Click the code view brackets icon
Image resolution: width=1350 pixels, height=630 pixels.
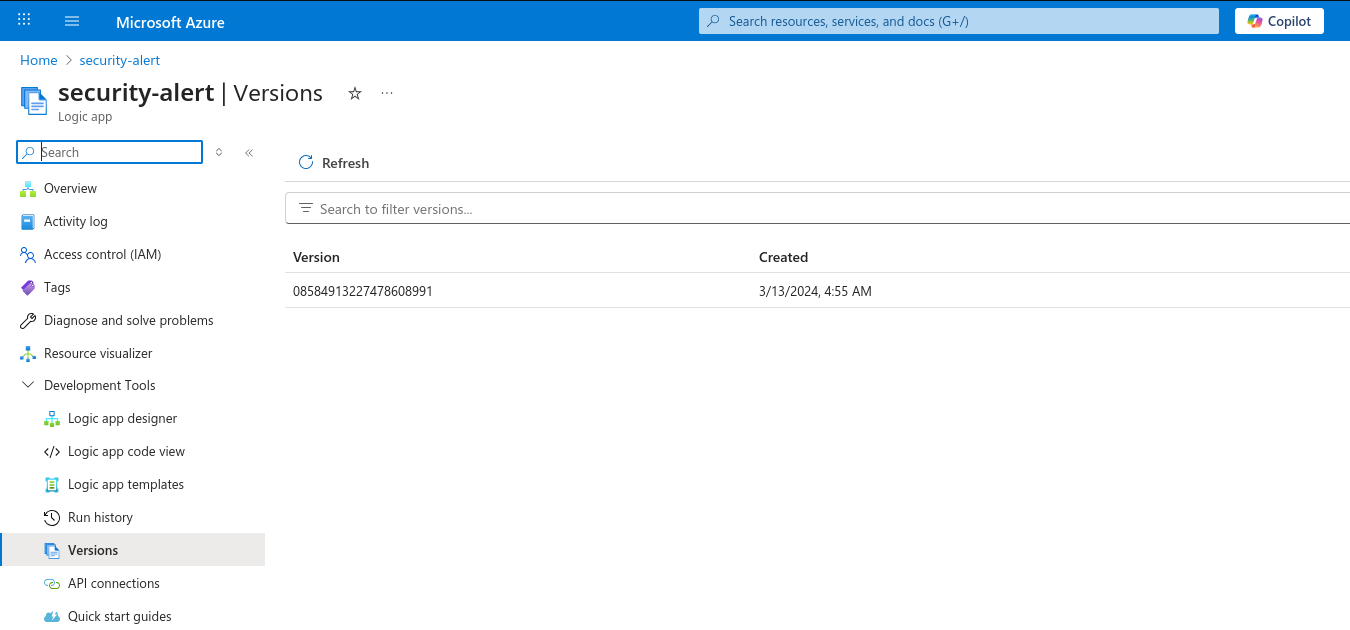(52, 451)
